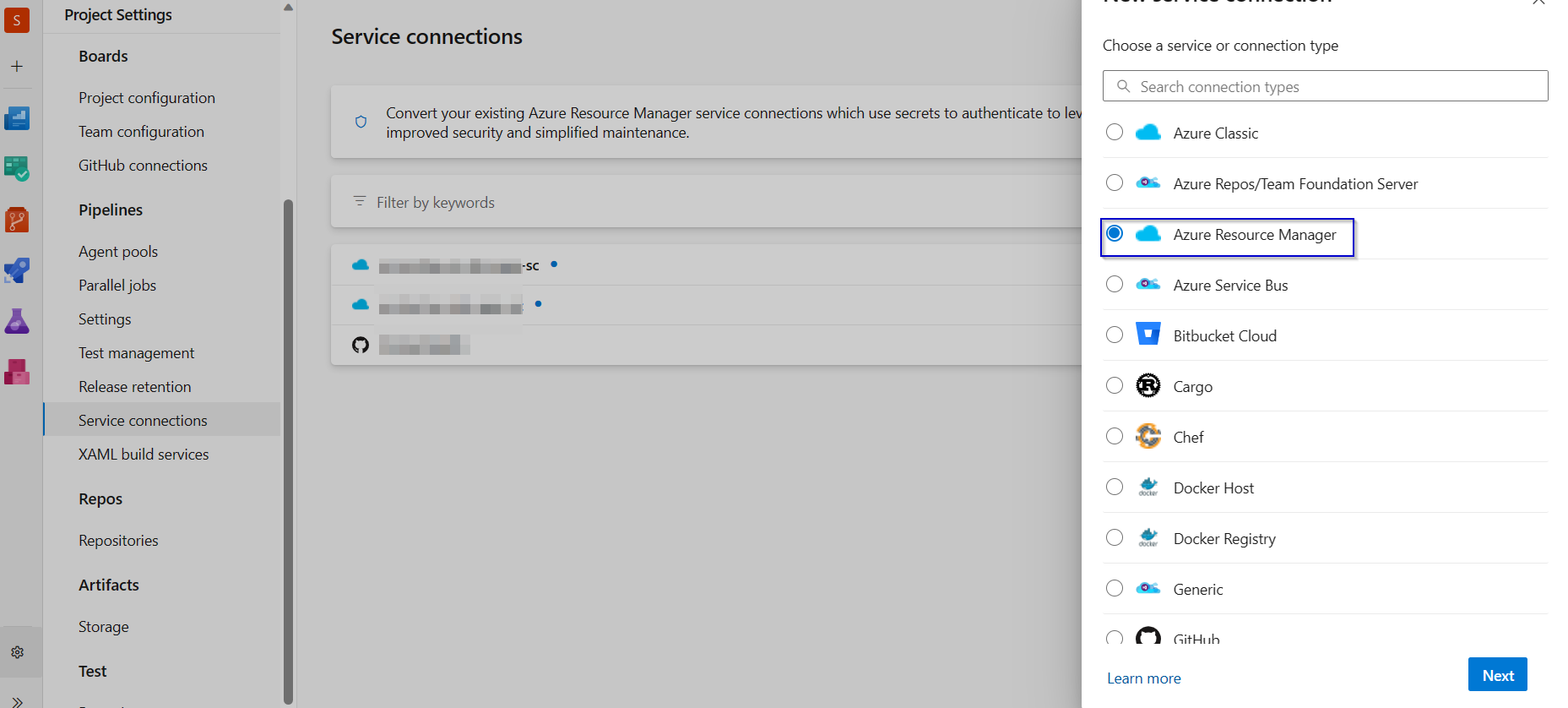Click the Azure Service Bus icon
Viewport: 1568px width, 708px height.
coord(1148,284)
